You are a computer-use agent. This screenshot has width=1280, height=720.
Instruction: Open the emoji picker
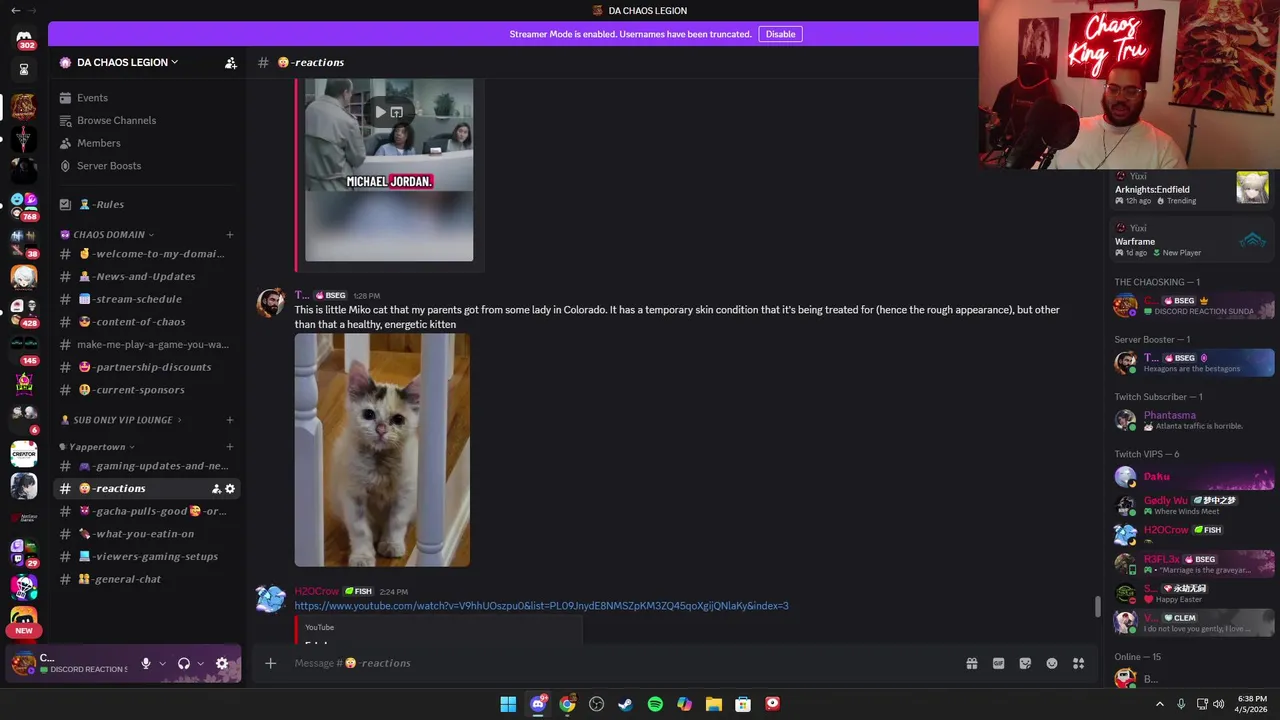[1052, 663]
